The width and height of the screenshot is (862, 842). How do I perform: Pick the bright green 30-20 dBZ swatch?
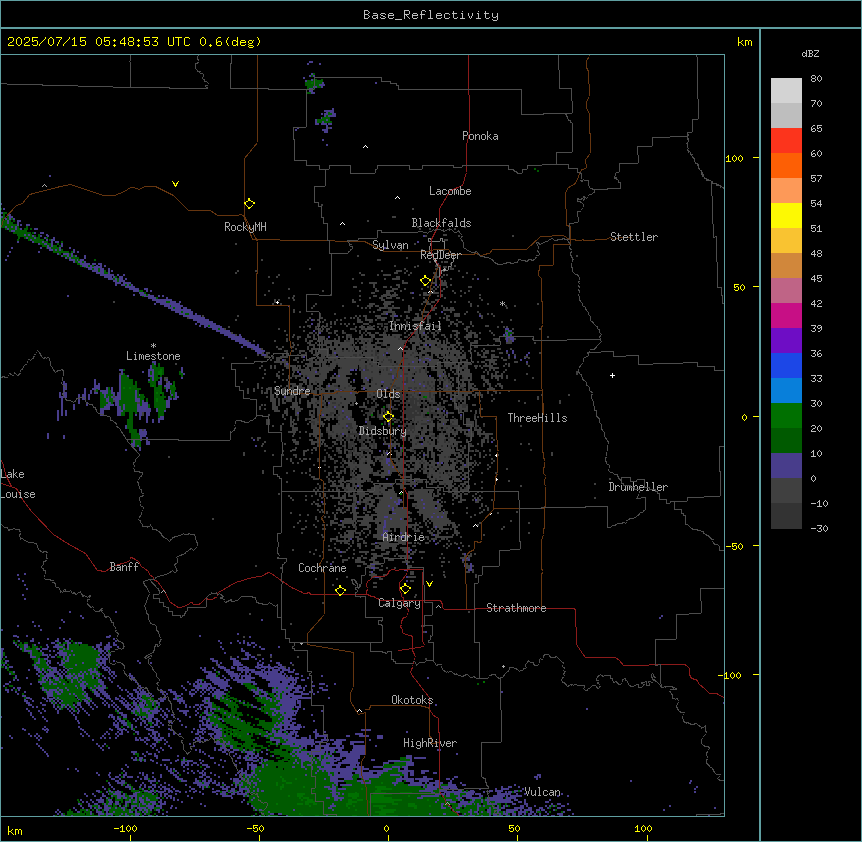click(x=786, y=416)
